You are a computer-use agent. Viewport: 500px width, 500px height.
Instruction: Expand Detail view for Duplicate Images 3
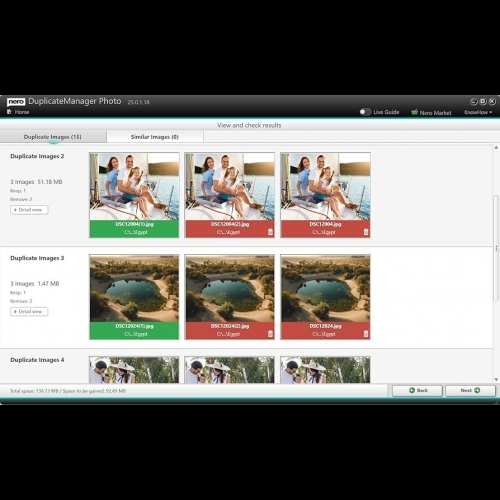[x=29, y=312]
